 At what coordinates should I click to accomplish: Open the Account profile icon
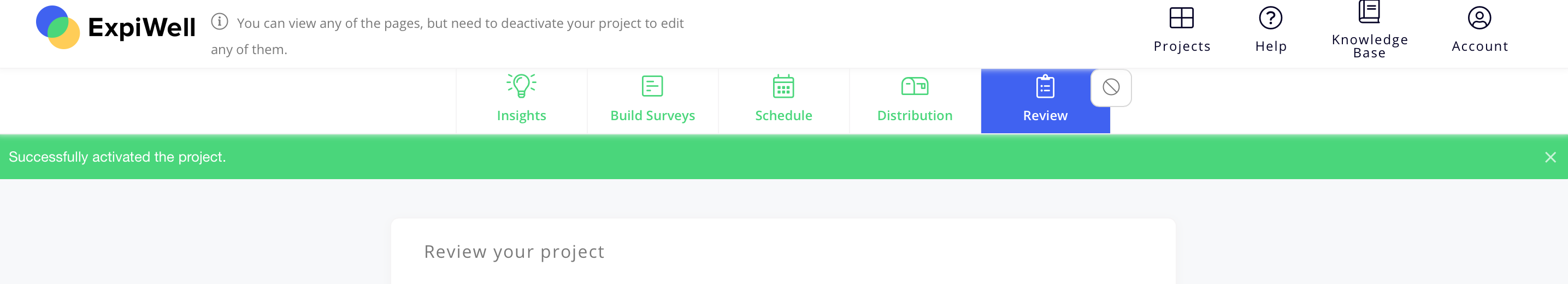[x=1479, y=17]
